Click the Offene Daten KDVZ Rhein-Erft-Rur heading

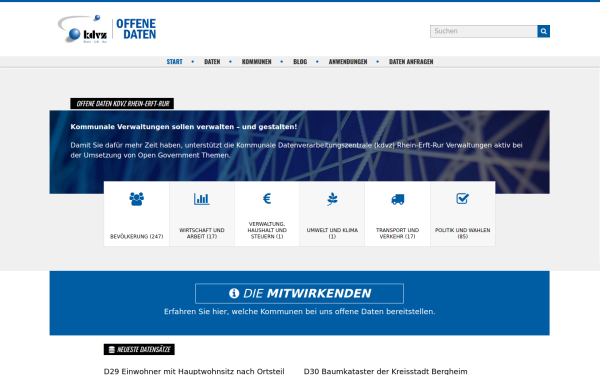click(122, 104)
